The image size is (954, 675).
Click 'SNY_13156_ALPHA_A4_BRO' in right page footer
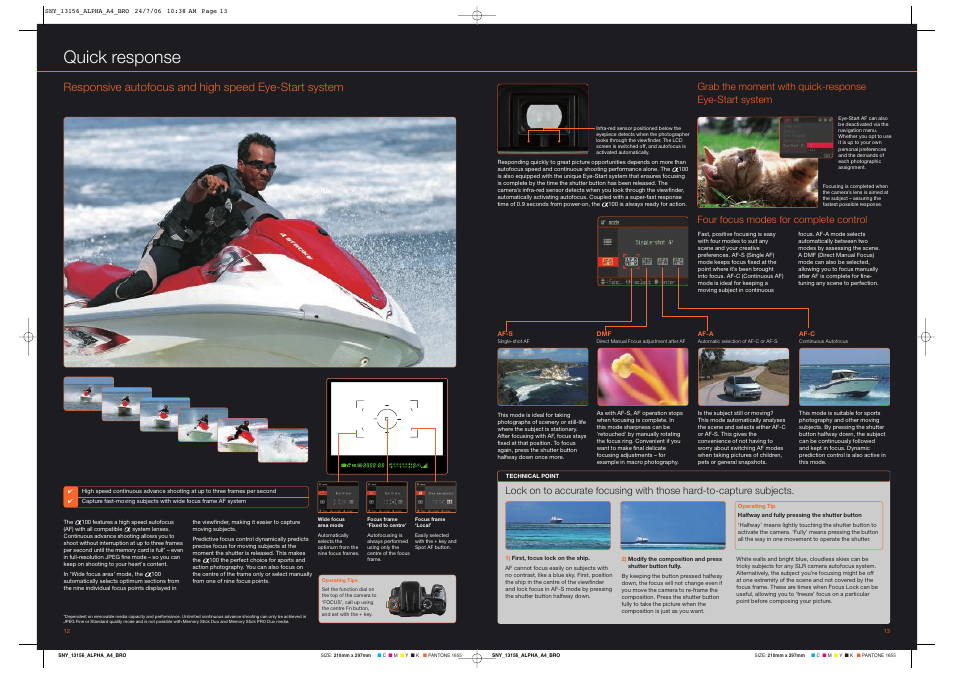(x=526, y=656)
